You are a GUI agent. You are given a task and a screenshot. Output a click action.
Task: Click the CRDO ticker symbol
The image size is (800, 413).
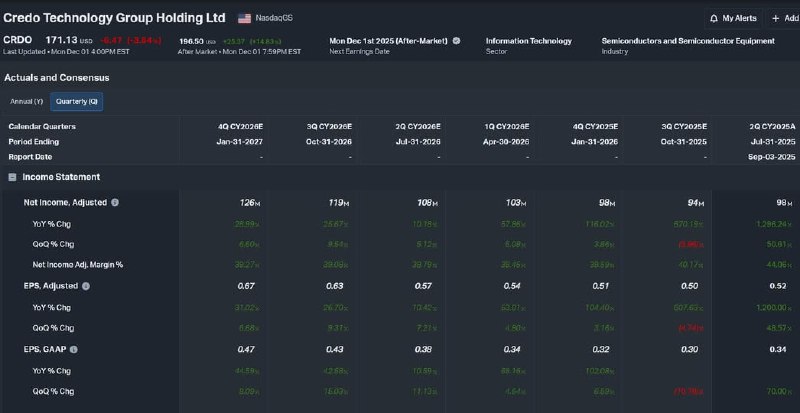(17, 40)
